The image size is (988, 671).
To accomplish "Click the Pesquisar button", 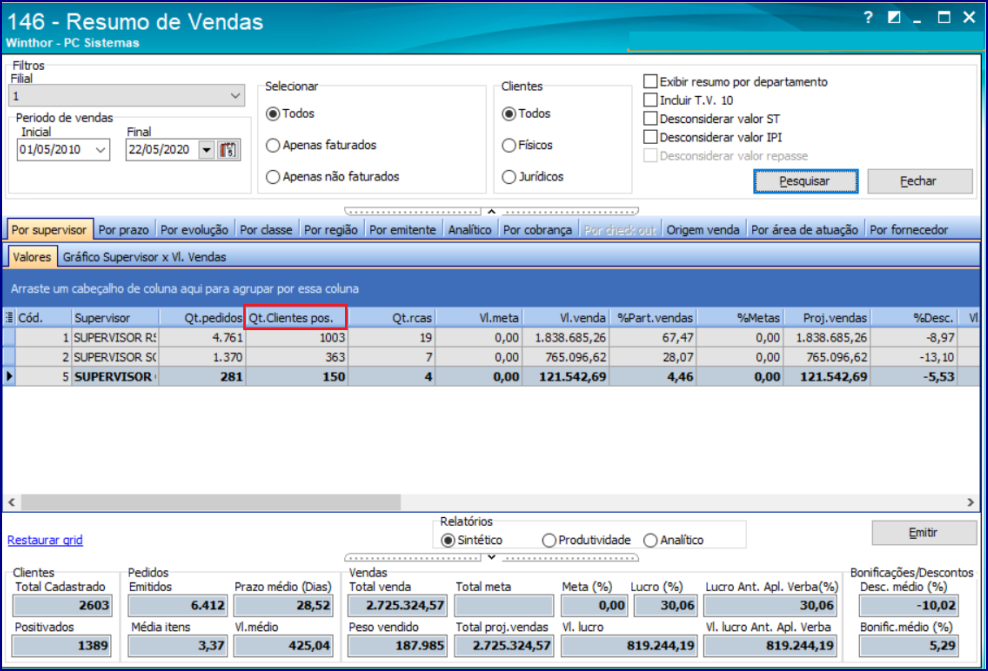I will [805, 181].
